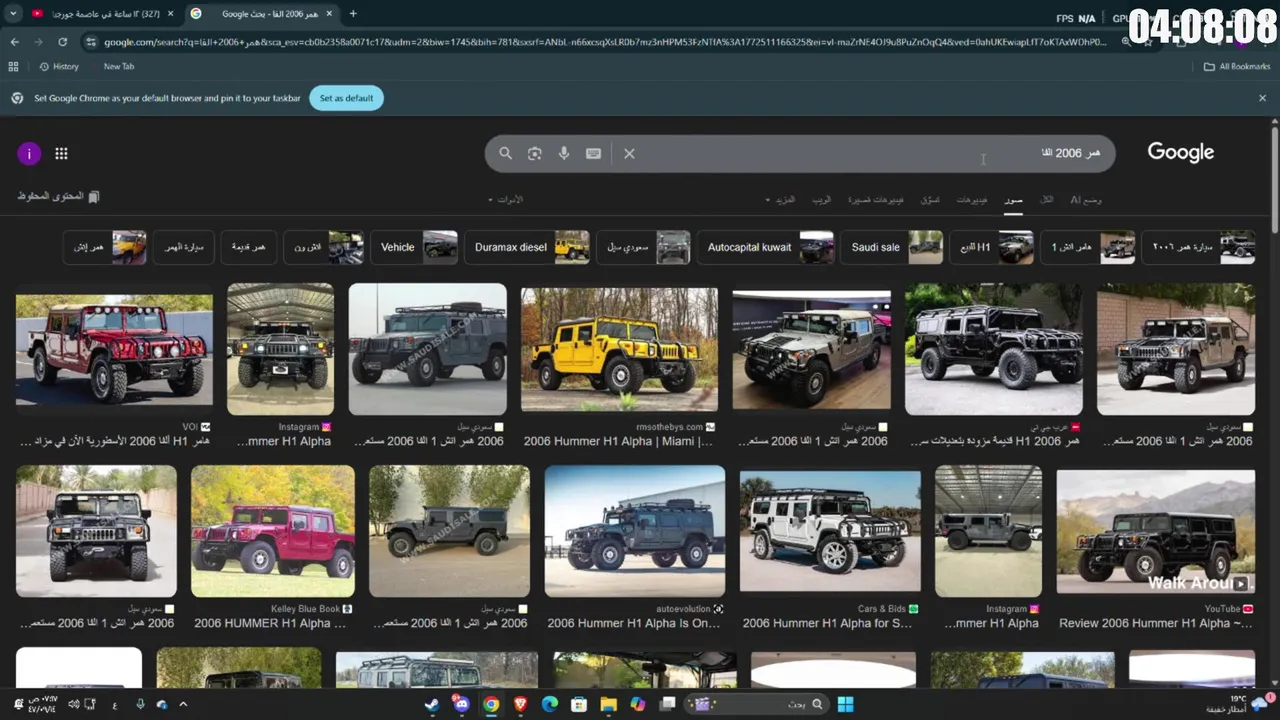Open File Explorer from taskbar
This screenshot has width=1280, height=720.
[x=608, y=704]
